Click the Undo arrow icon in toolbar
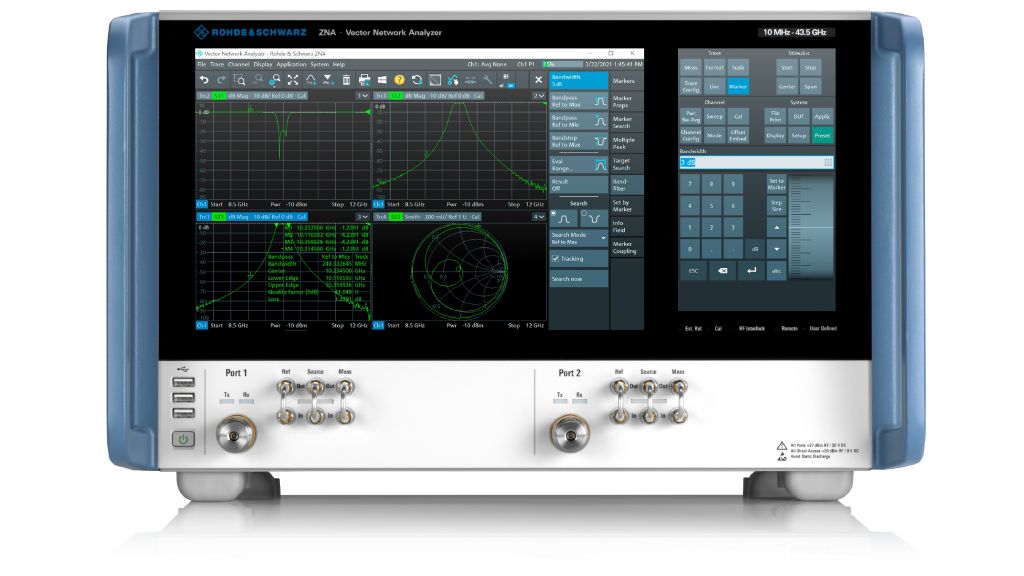 [x=204, y=80]
